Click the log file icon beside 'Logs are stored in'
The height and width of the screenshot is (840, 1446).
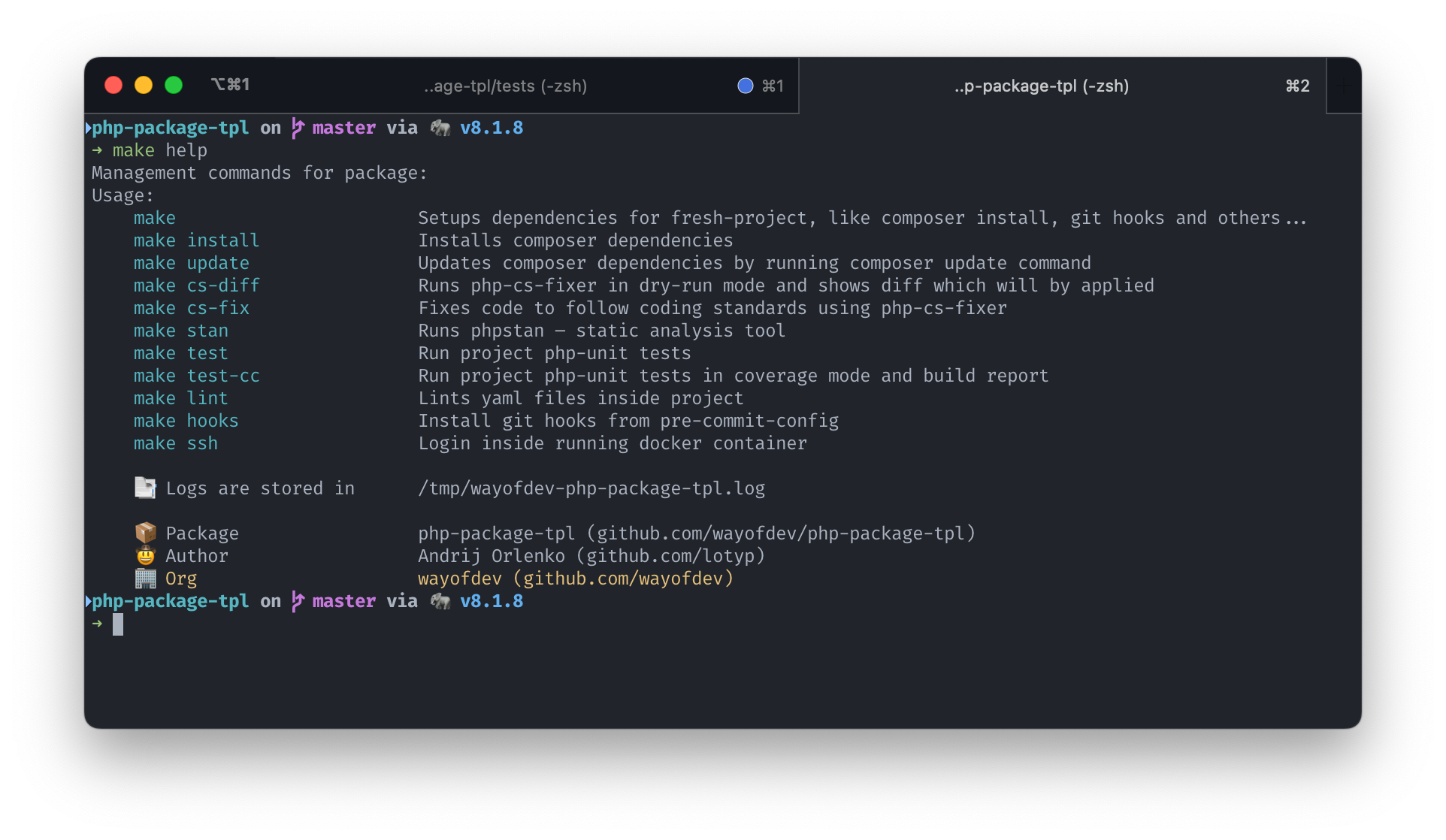(x=145, y=488)
